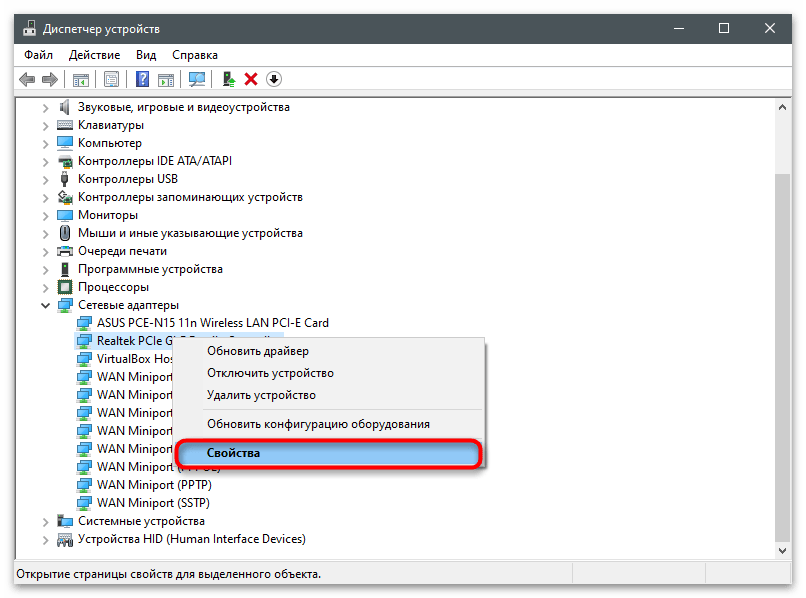Scan for hardware changes monitor icon

(197, 79)
